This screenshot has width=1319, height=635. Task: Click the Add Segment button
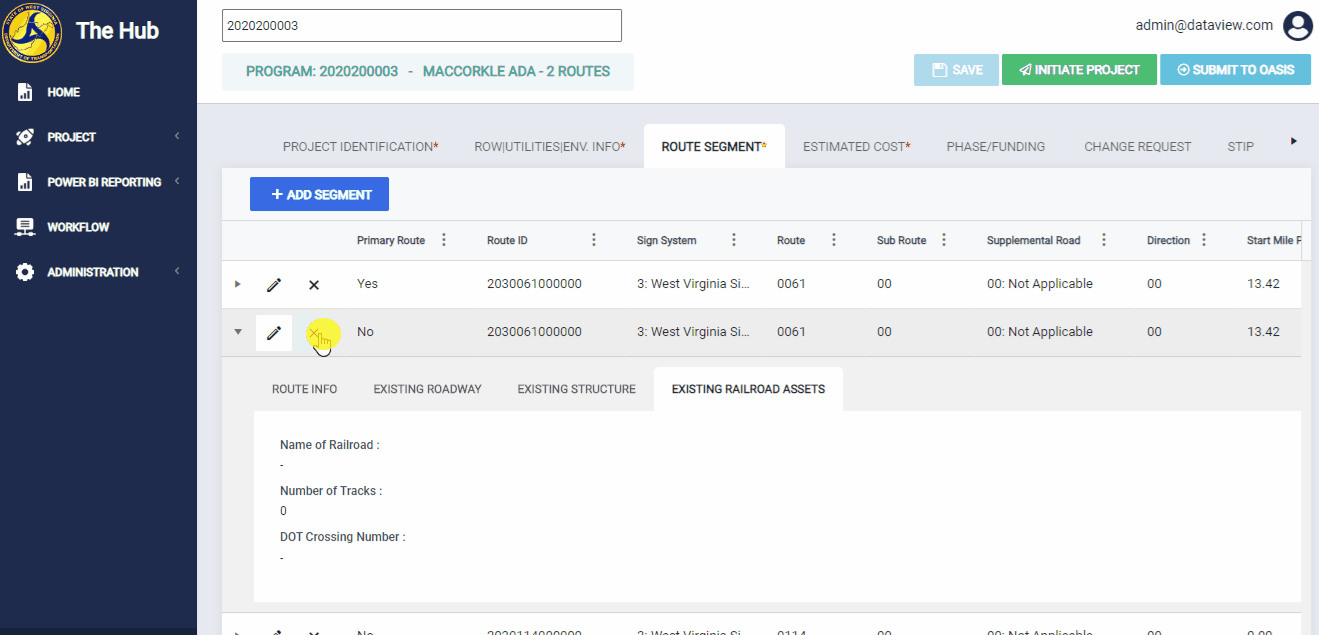[319, 194]
